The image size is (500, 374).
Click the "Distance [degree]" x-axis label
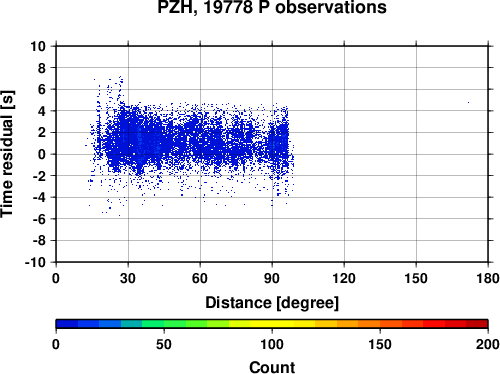click(272, 303)
